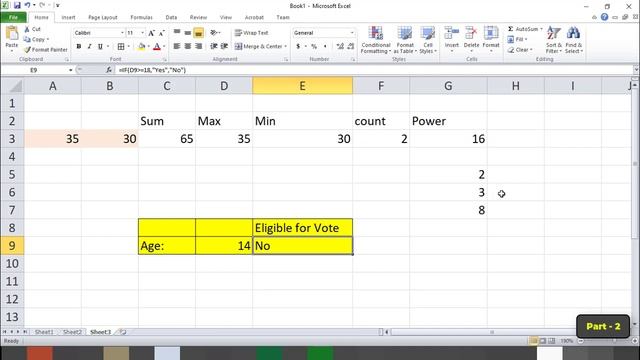
Task: Increase the cell indent
Action: pos(224,46)
